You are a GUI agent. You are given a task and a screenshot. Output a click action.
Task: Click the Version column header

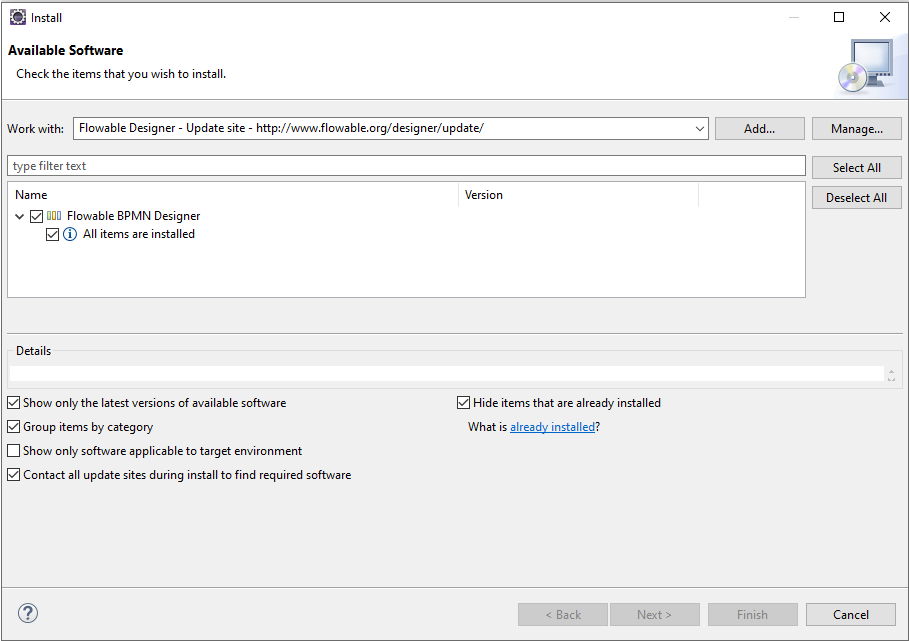point(579,195)
